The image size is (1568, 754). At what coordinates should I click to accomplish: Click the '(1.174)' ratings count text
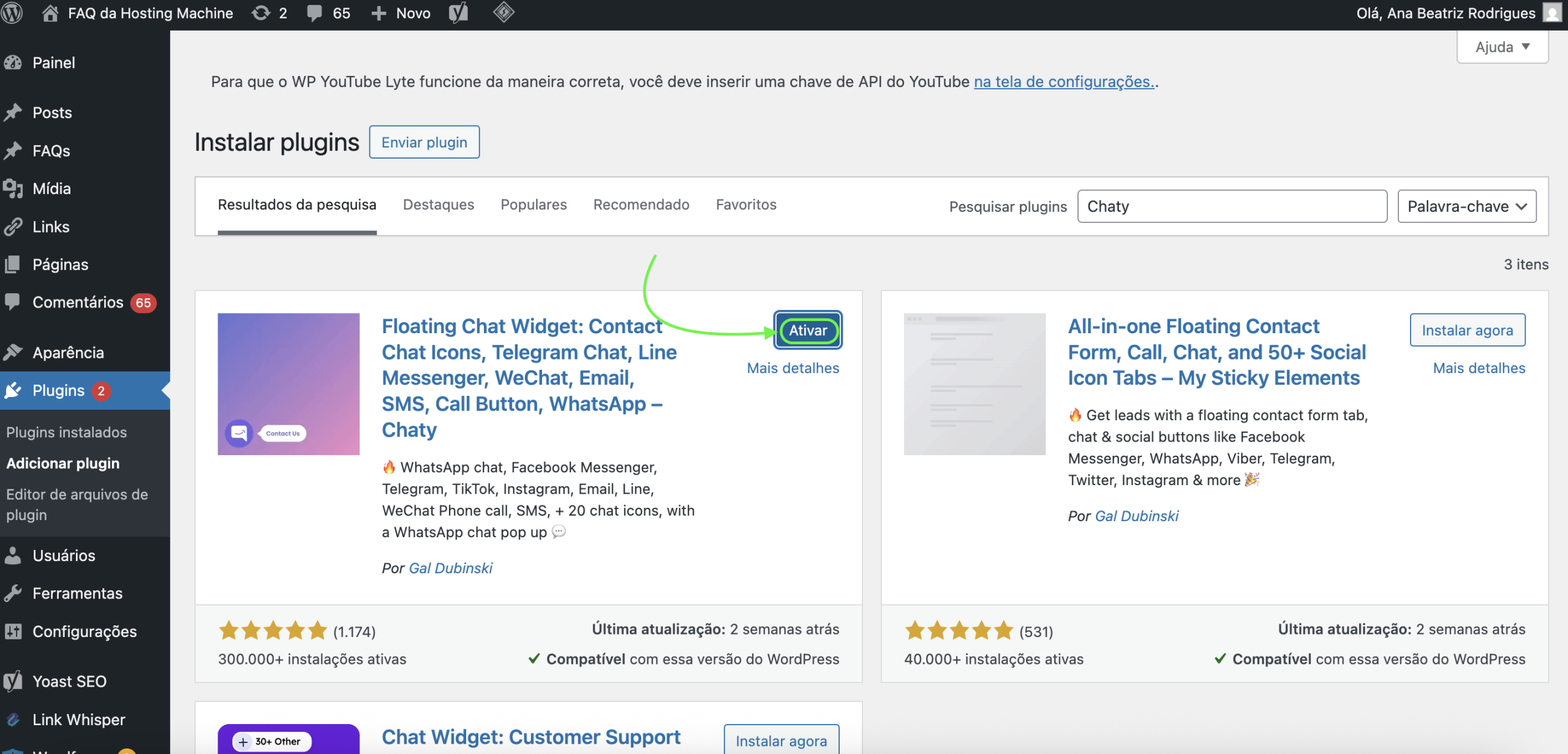coord(354,631)
